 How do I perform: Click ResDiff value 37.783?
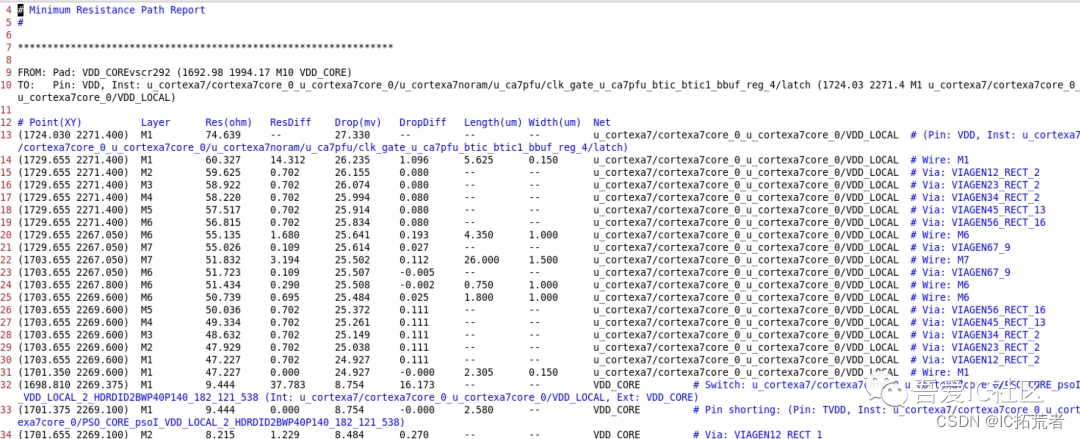288,384
